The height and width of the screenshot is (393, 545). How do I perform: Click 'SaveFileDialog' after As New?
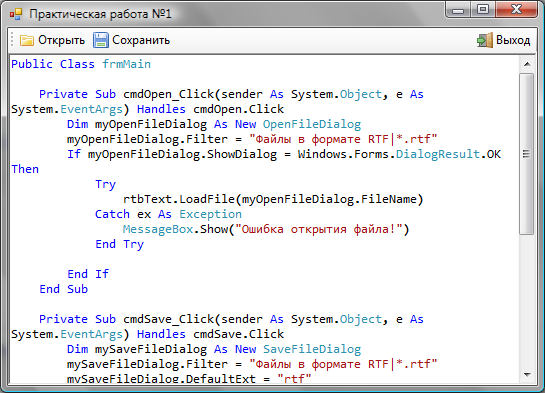click(312, 349)
